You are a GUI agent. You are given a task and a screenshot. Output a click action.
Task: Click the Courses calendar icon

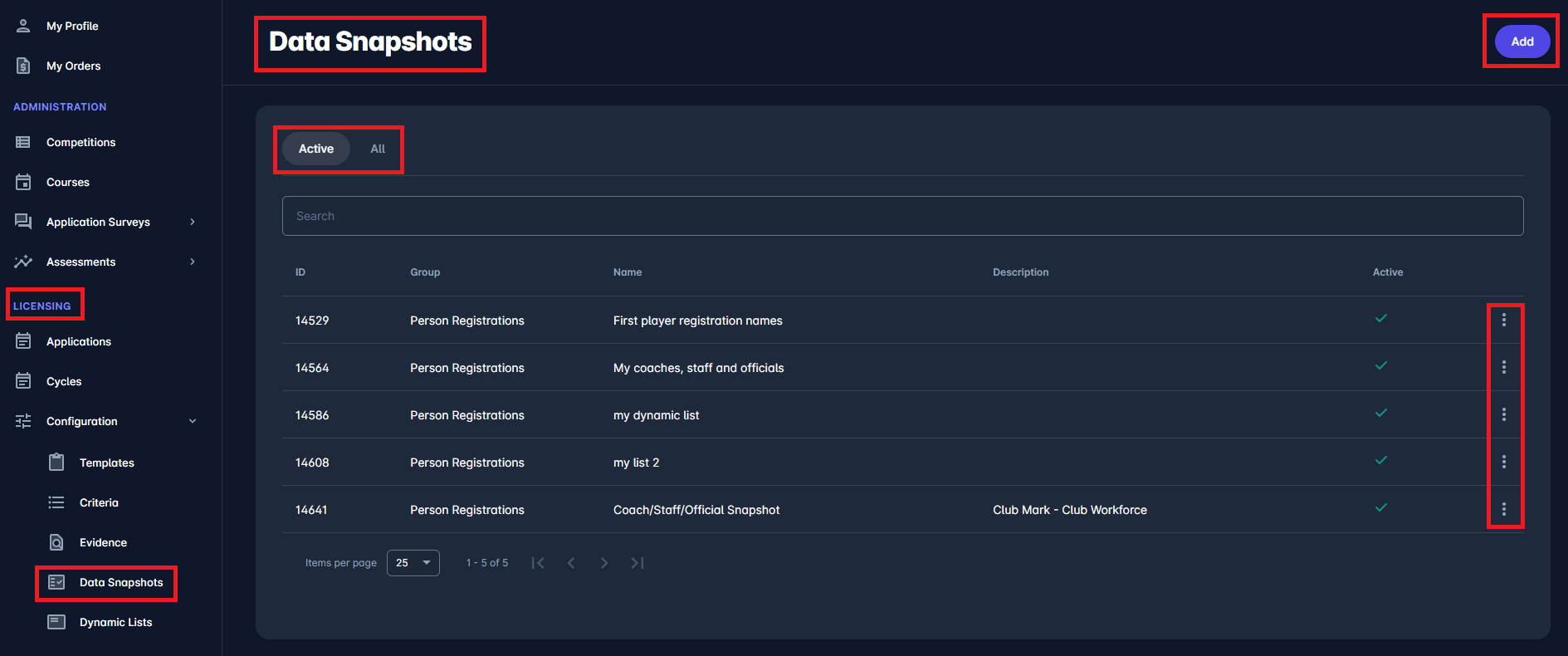(x=23, y=182)
